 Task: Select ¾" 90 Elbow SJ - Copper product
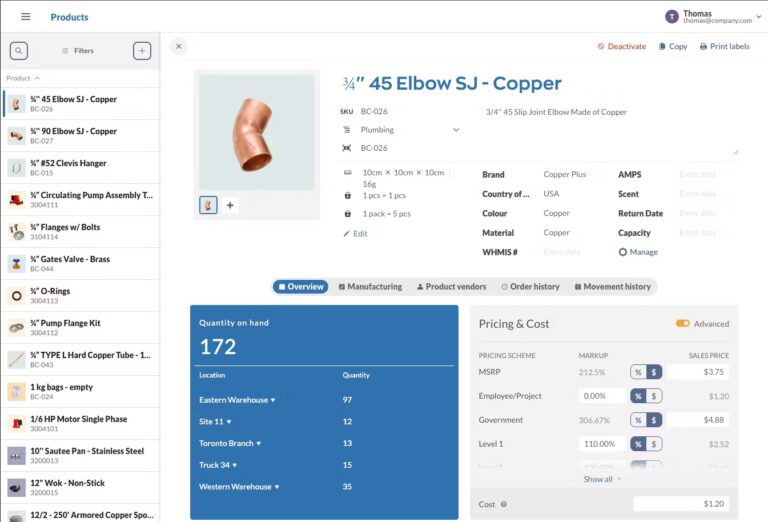80,136
